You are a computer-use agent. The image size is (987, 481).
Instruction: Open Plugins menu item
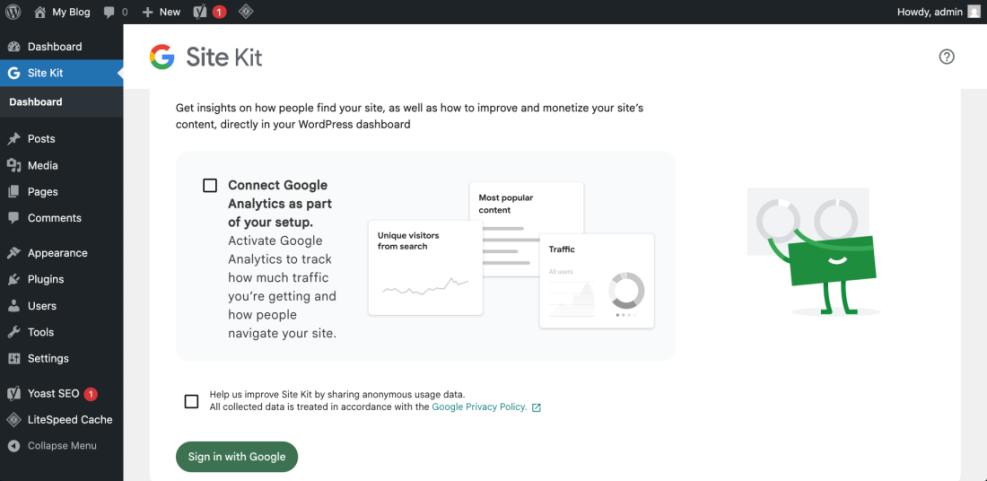point(62,280)
